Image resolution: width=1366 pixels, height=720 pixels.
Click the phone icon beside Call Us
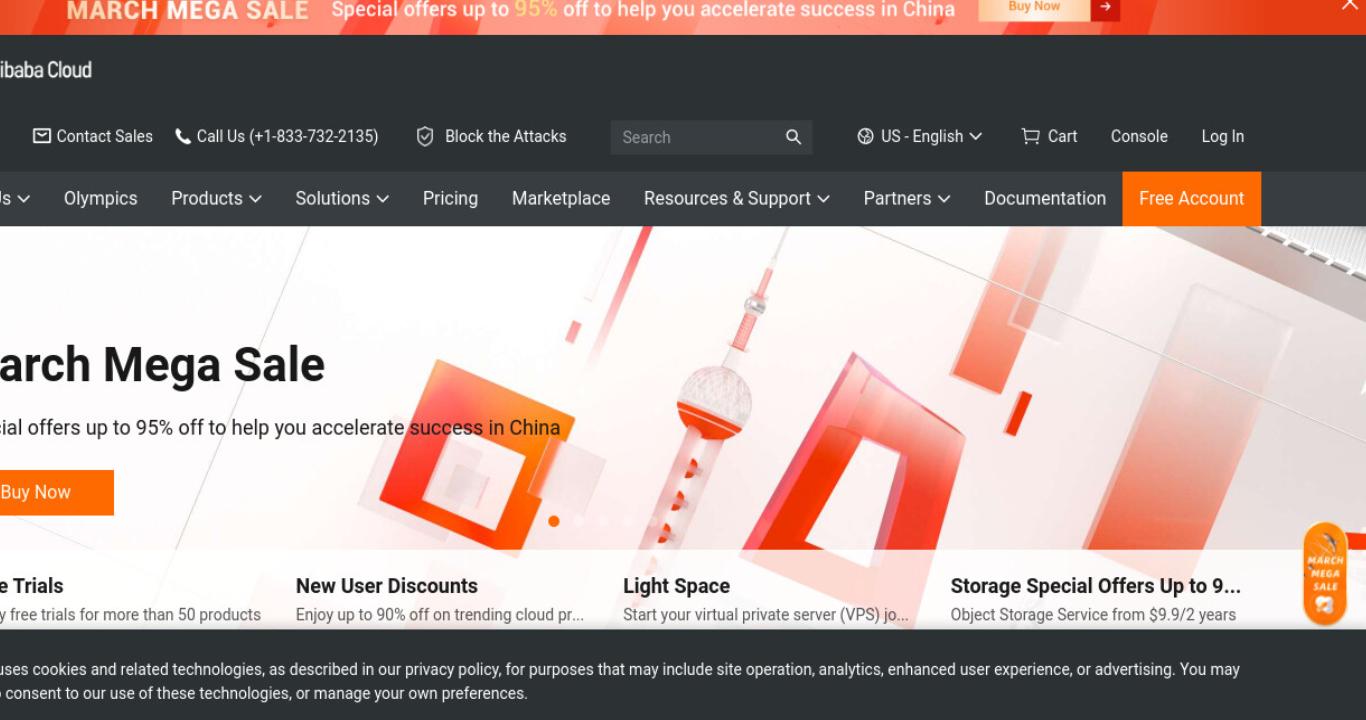(x=183, y=136)
